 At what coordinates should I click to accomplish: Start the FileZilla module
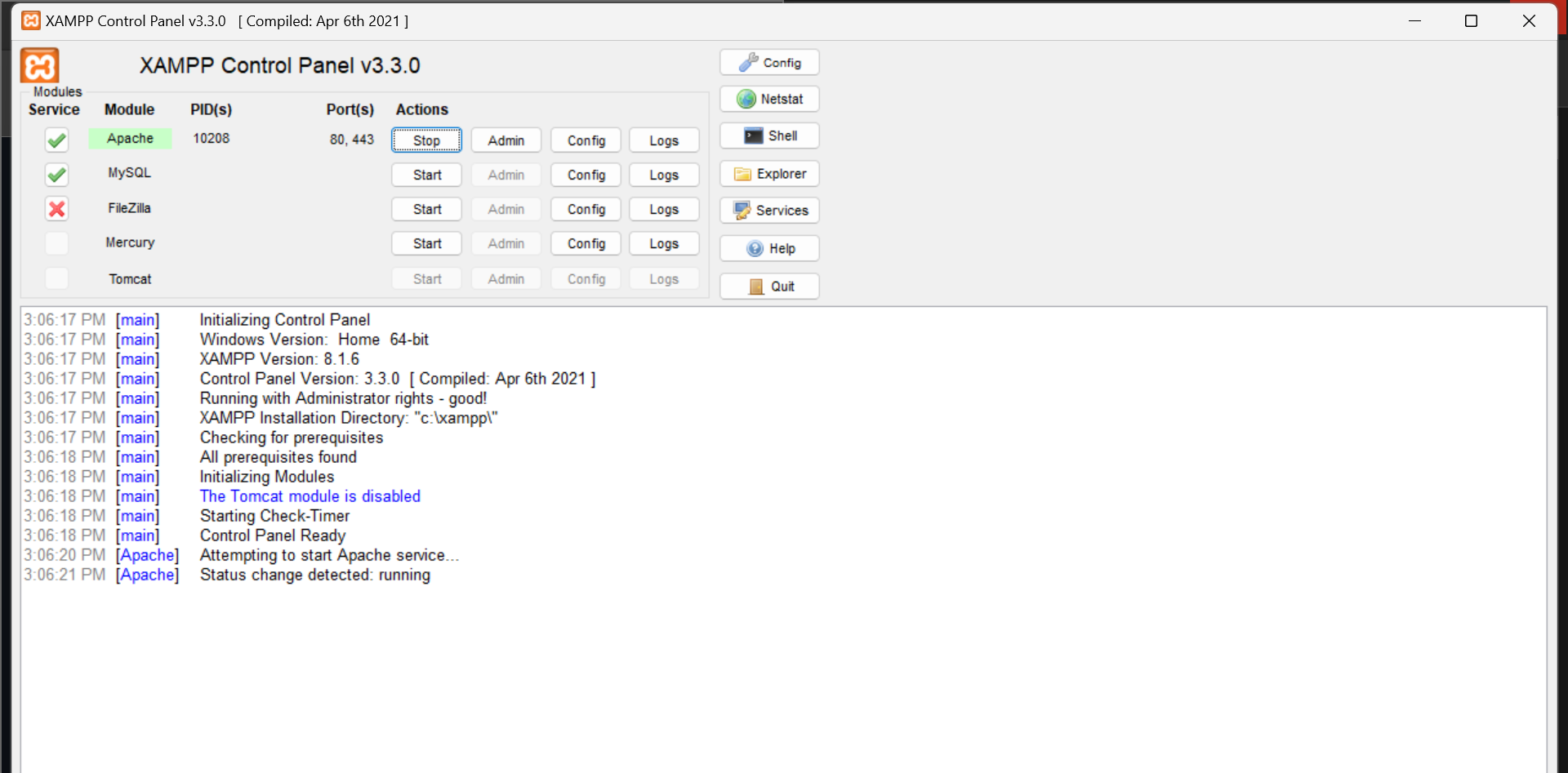pyautogui.click(x=426, y=209)
